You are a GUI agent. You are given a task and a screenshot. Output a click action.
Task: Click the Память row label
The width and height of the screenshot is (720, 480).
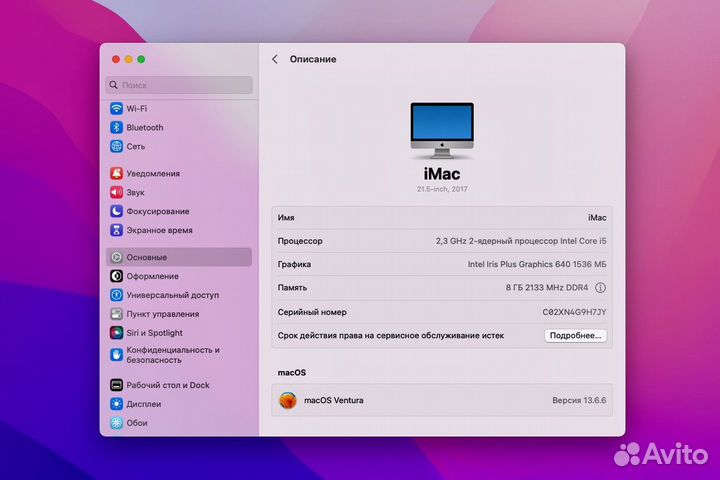click(x=292, y=288)
